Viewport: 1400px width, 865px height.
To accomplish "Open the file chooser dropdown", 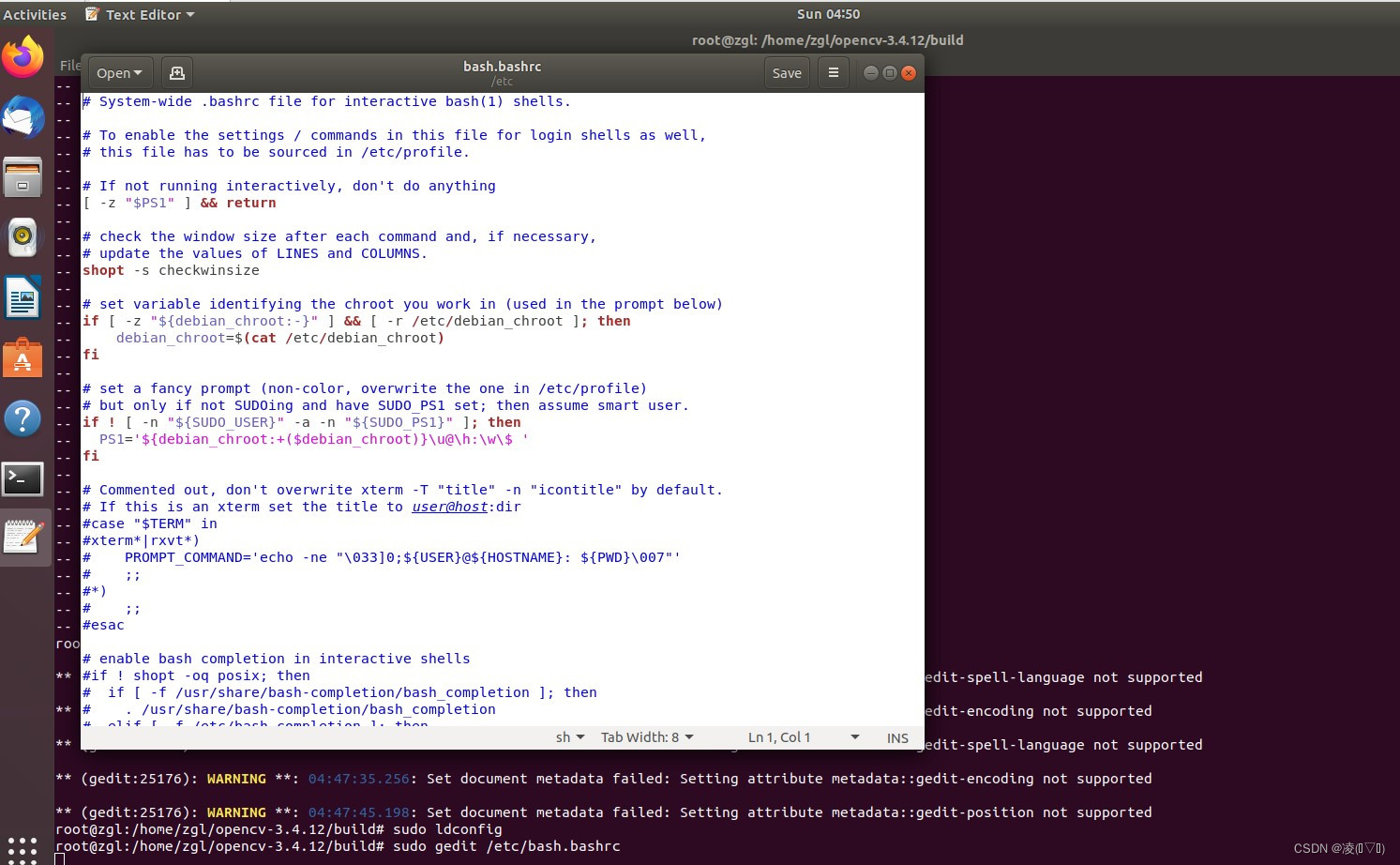I will [x=119, y=73].
